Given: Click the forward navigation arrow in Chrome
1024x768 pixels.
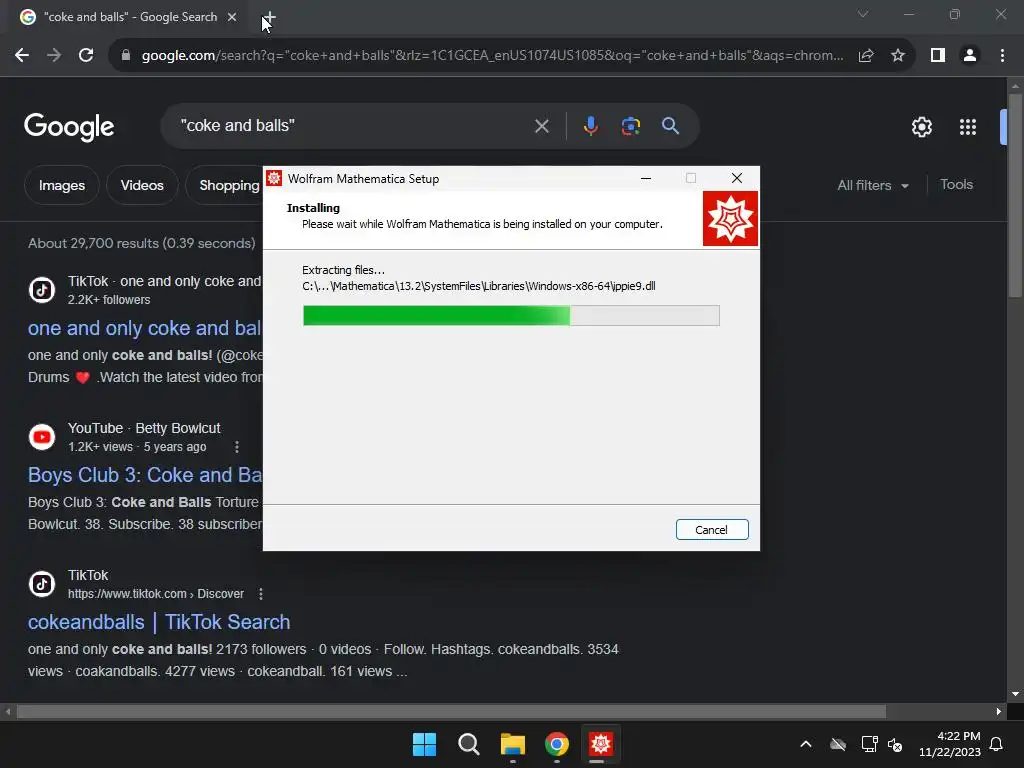Looking at the screenshot, I should coord(54,56).
